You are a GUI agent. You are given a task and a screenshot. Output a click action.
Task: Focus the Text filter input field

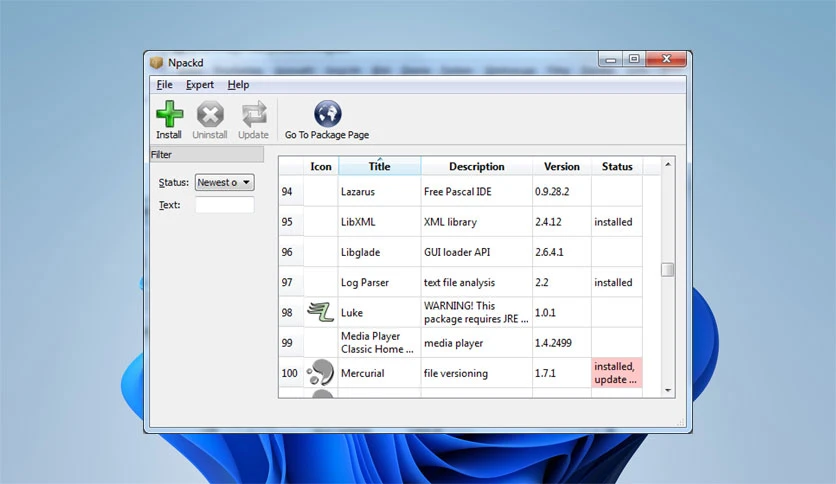pos(224,205)
